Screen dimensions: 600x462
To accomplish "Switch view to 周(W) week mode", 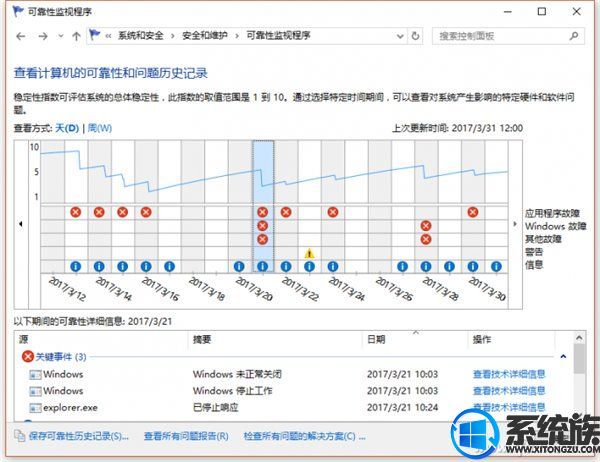I will (99, 128).
